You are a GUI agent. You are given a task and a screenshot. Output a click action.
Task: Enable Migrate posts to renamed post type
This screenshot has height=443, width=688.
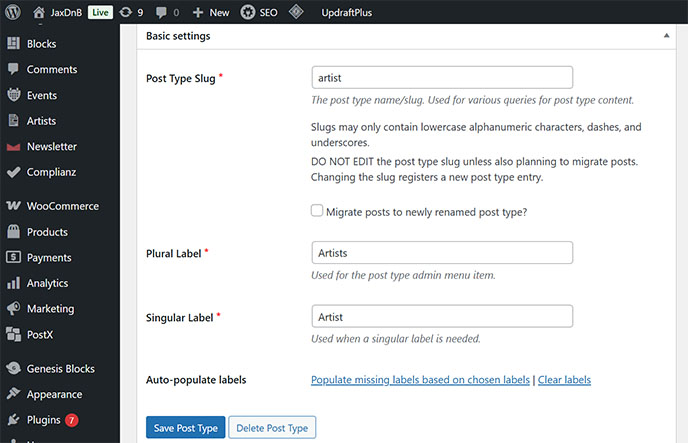pos(317,211)
